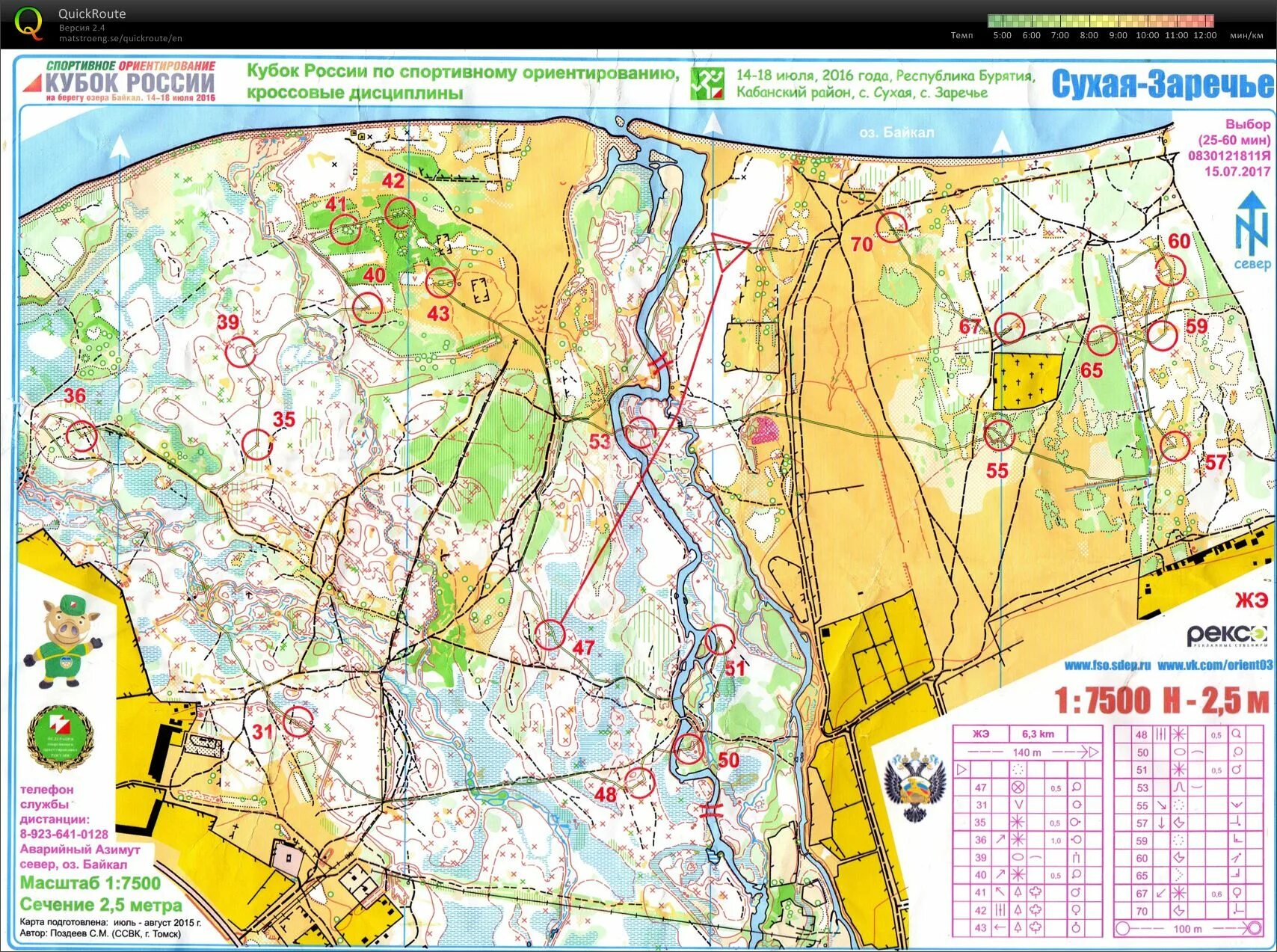Screen dimensions: 1277x952
Task: Click the Выбор (25-60 мин) text
Action: pyautogui.click(x=1234, y=132)
